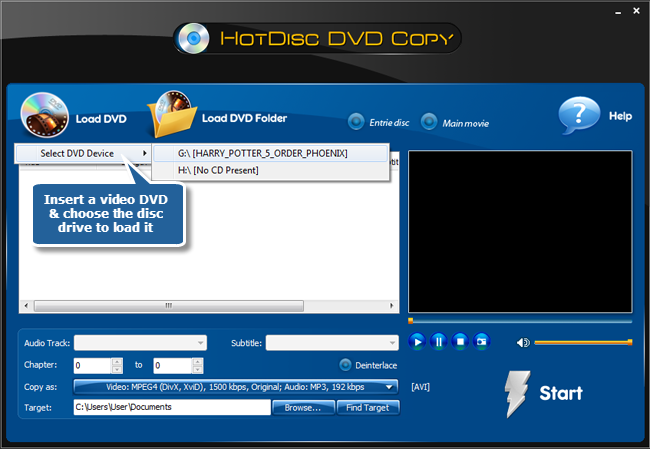Click the Help text label
The image size is (650, 449).
pyautogui.click(x=620, y=116)
